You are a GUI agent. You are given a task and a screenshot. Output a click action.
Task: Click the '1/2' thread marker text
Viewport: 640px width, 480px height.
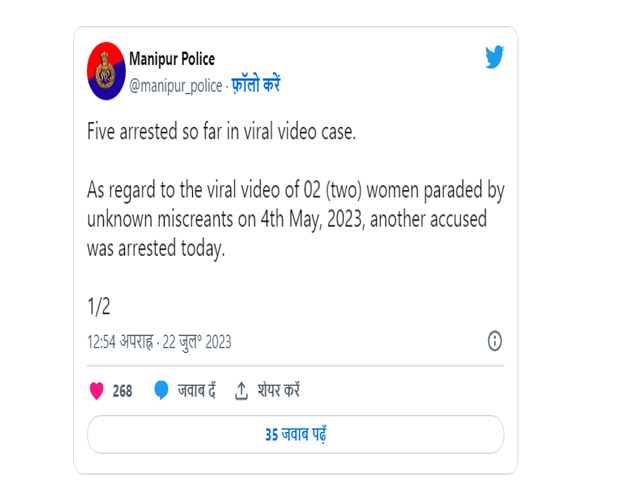pos(99,306)
